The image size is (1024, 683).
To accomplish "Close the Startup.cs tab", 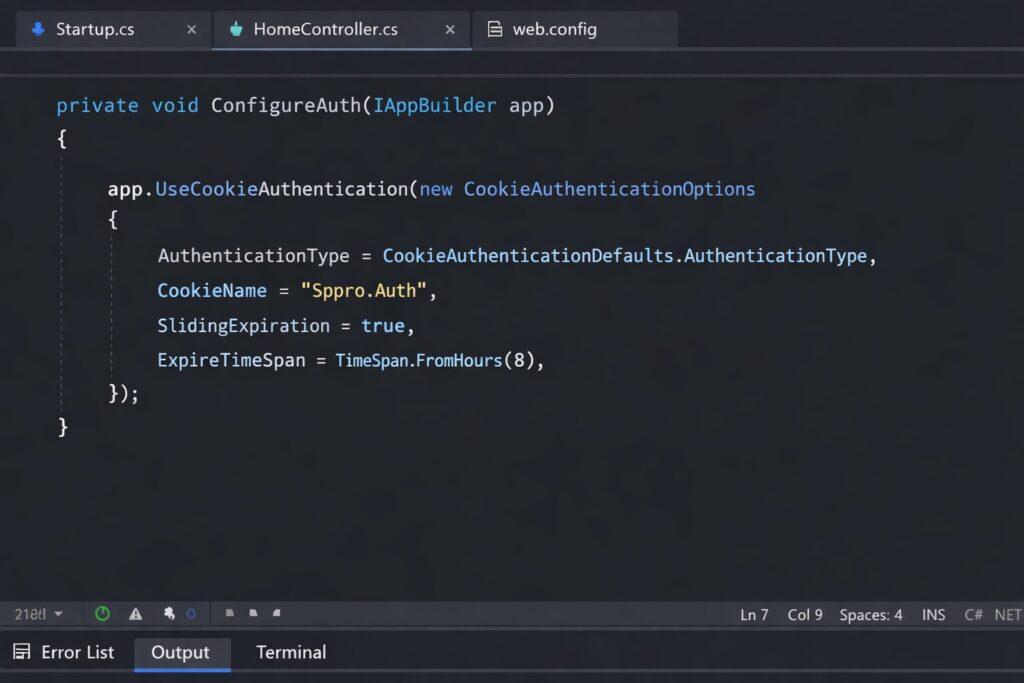I will point(191,29).
